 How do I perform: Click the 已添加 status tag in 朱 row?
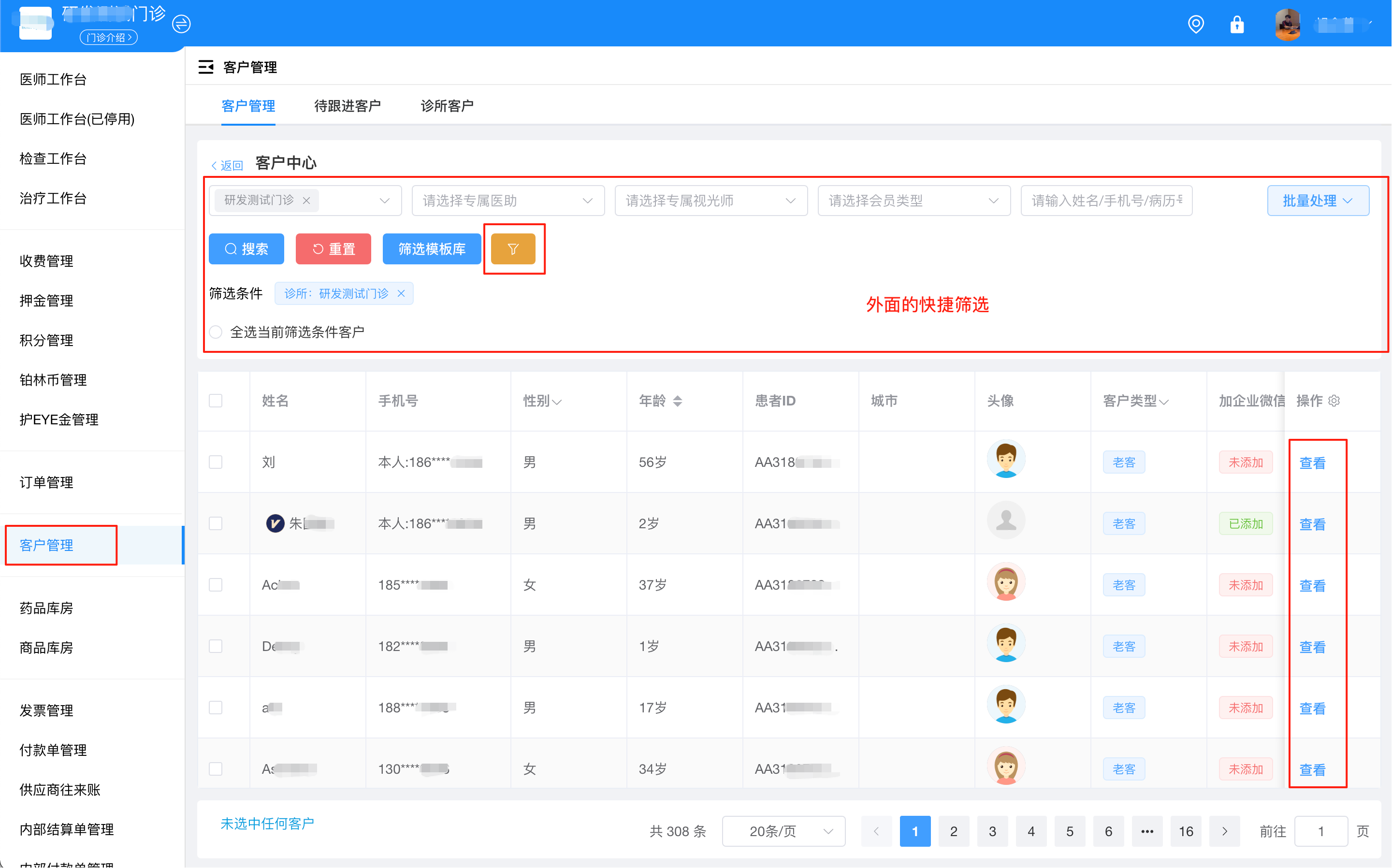point(1246,523)
